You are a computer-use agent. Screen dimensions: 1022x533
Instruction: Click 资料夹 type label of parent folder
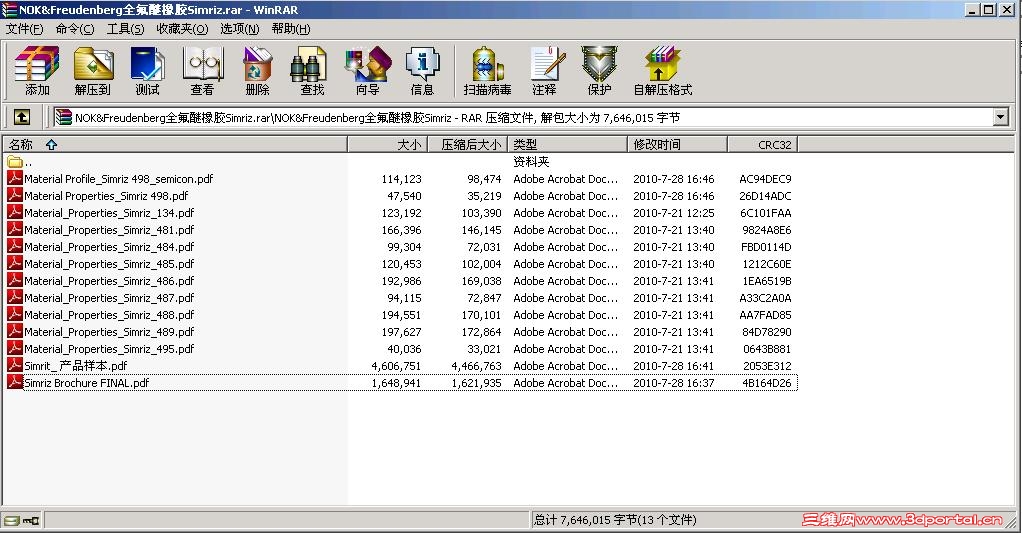click(x=531, y=162)
